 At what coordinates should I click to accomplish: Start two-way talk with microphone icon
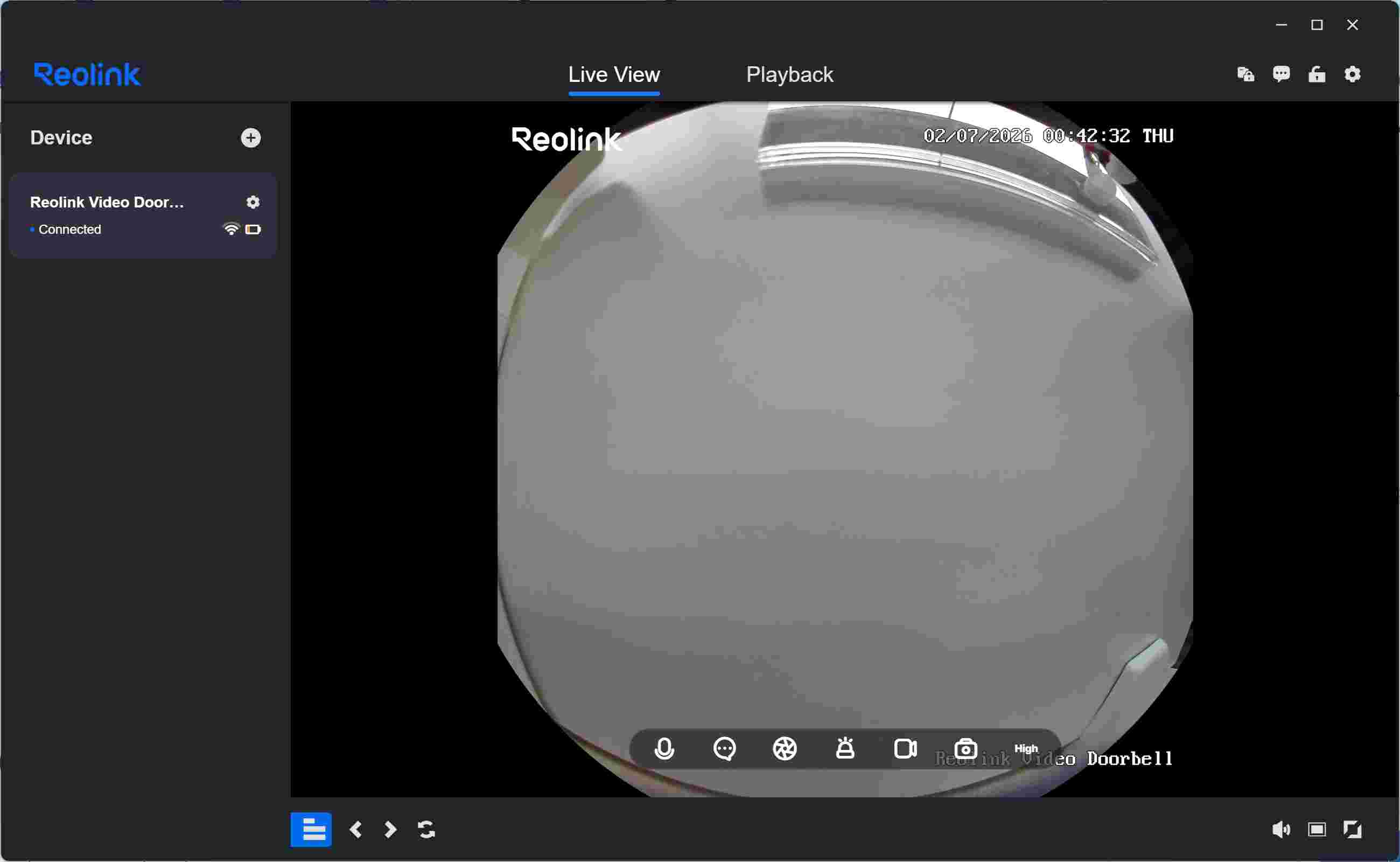pos(664,748)
